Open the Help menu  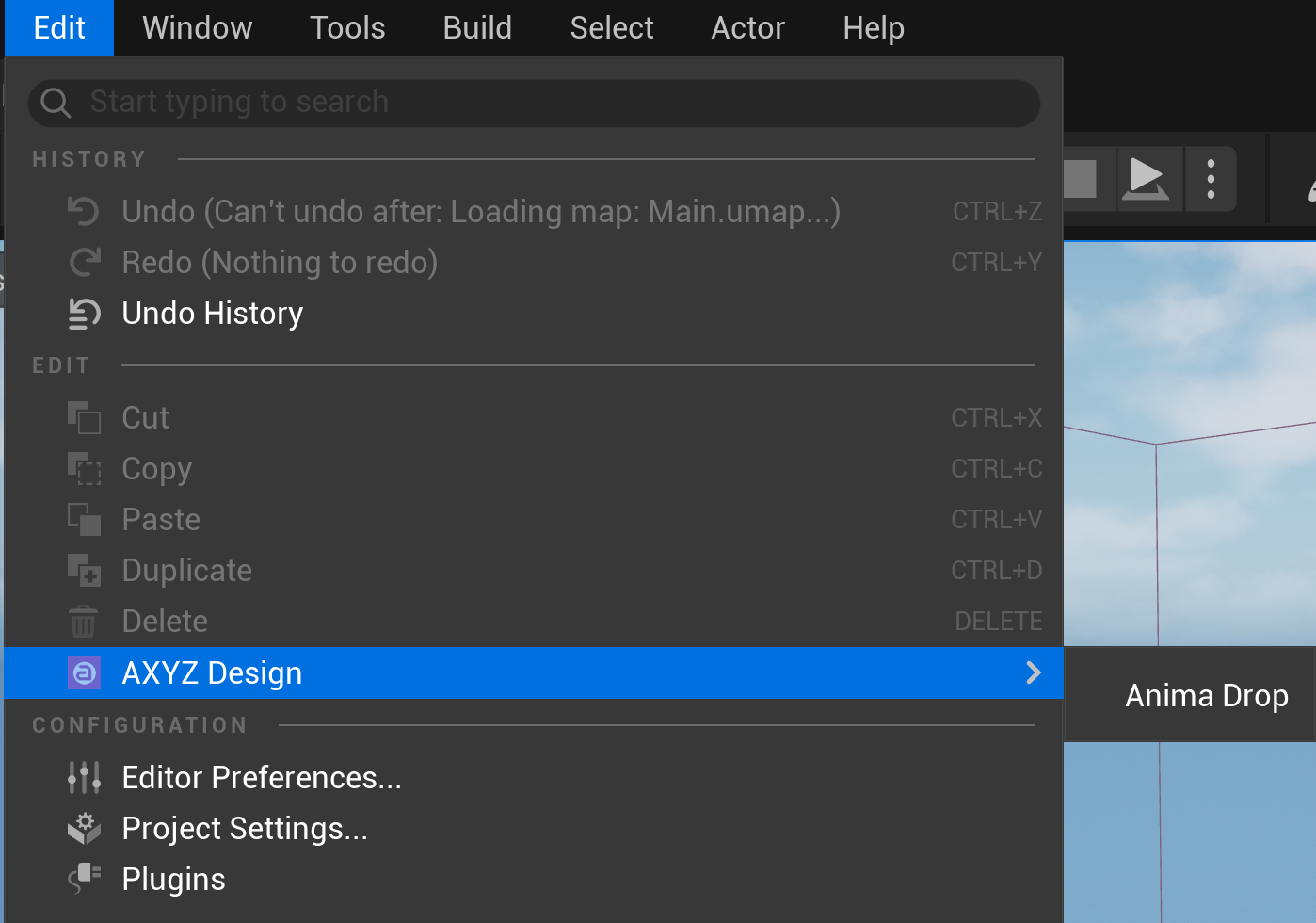874,28
